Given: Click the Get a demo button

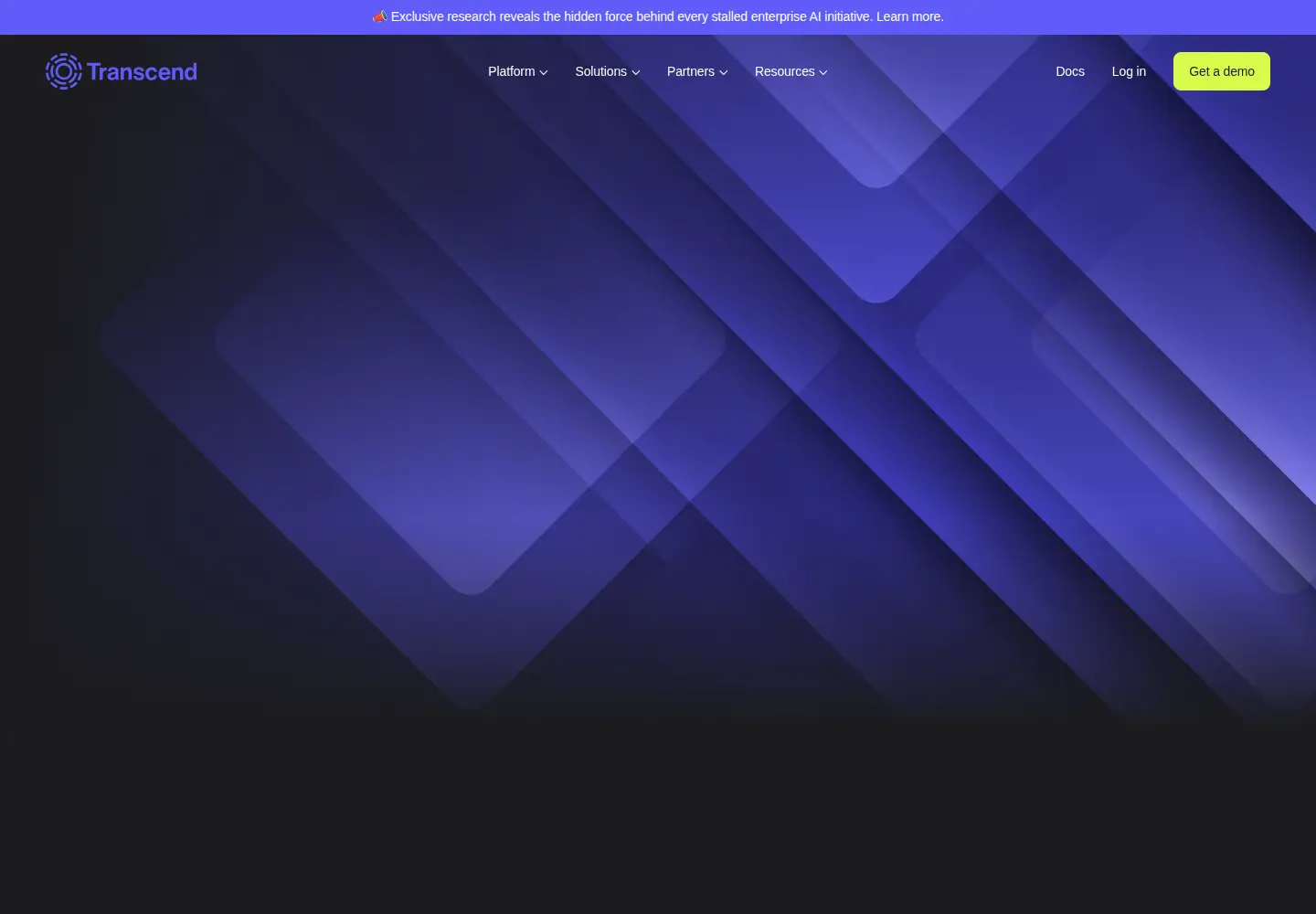Looking at the screenshot, I should coord(1222,71).
